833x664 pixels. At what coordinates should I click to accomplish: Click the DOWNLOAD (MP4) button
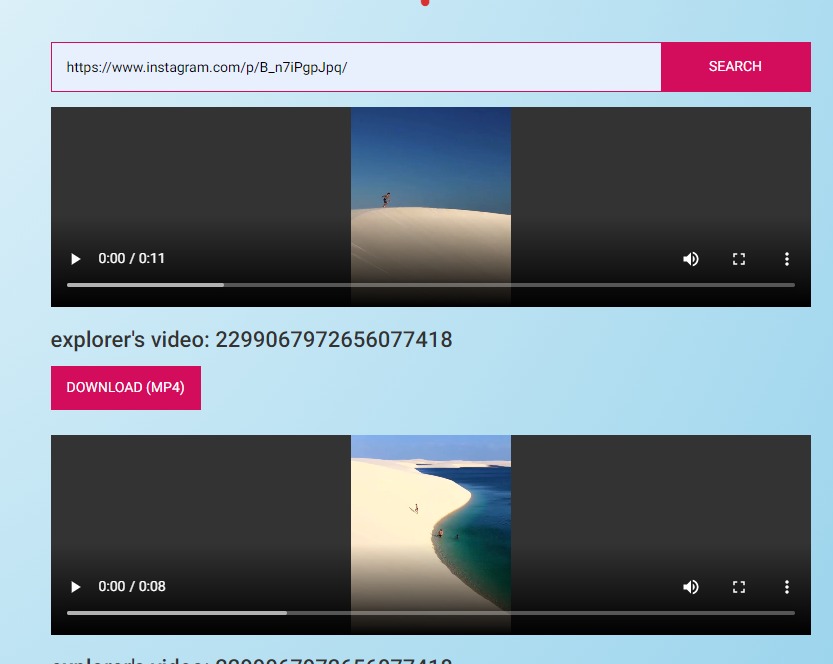pyautogui.click(x=126, y=388)
